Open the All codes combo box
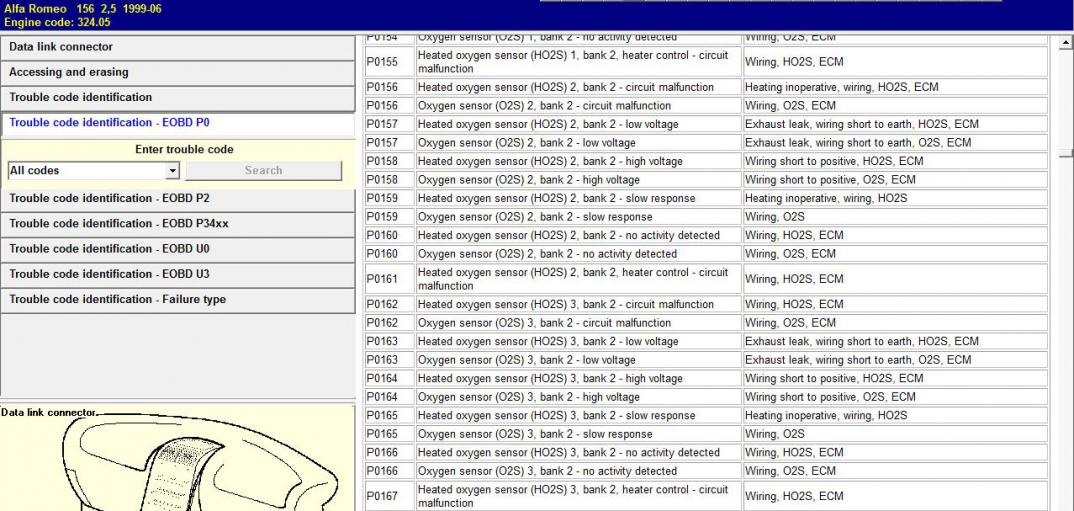Image resolution: width=1074 pixels, height=511 pixels. (93, 171)
